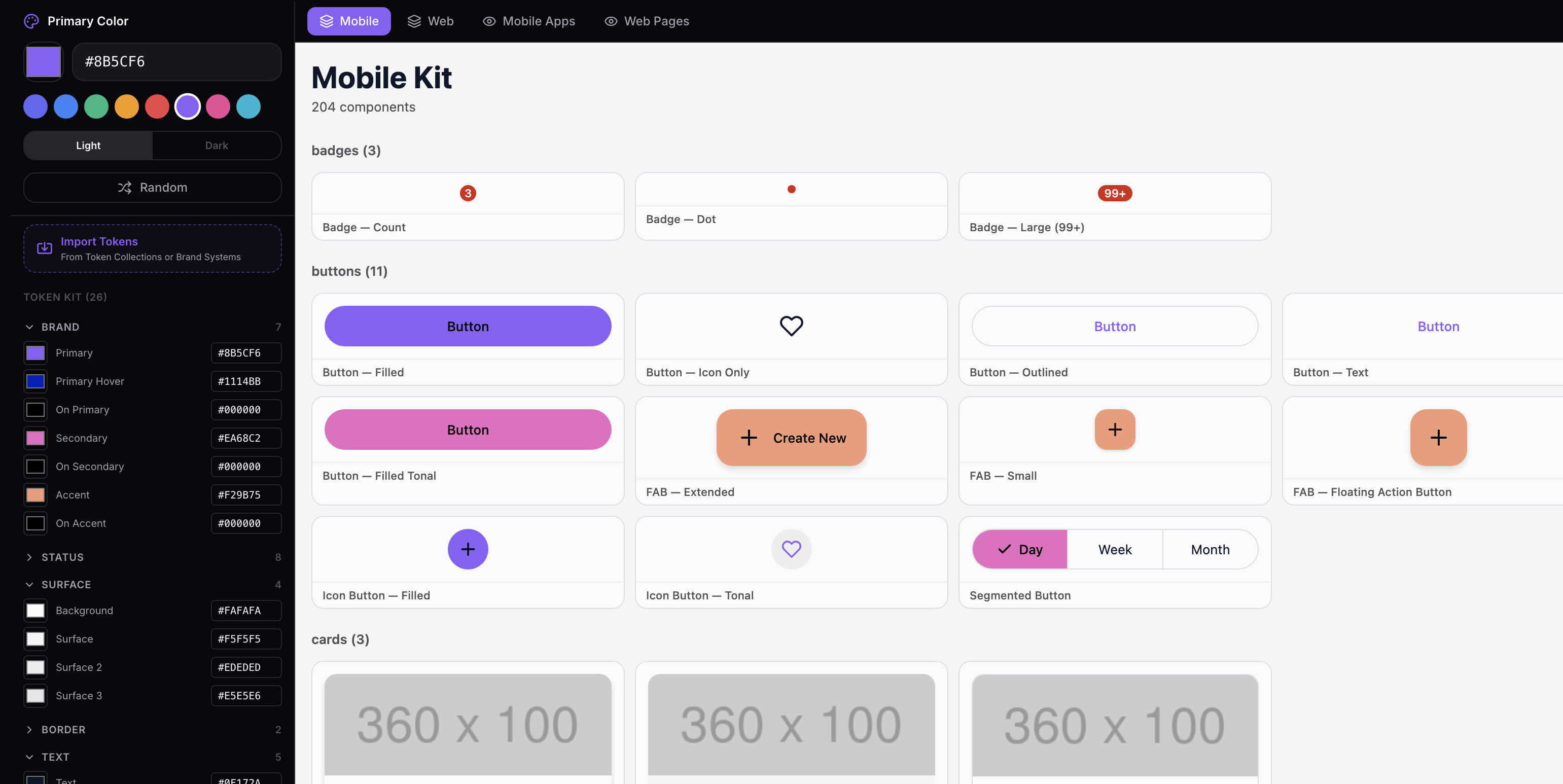
Task: Click the Random color button
Action: coord(152,188)
